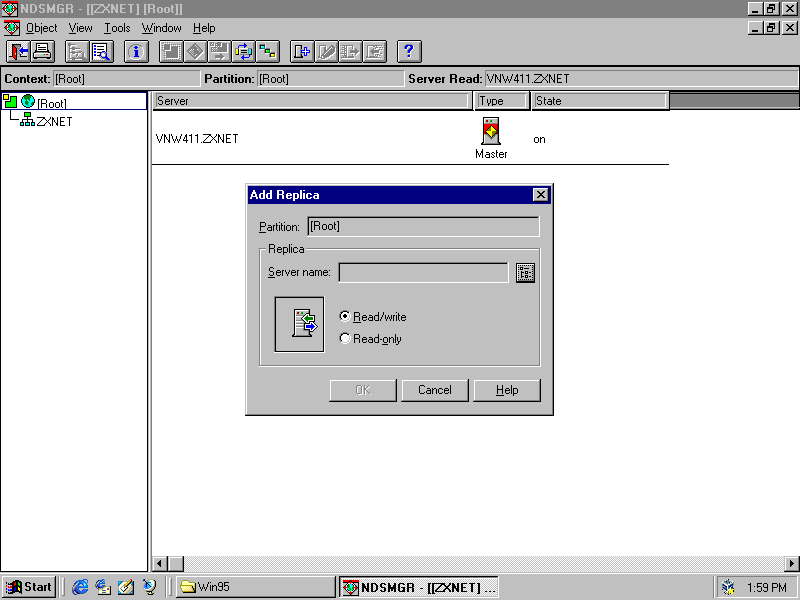Click the system tray icon near clock
800x600 pixels.
click(x=728, y=587)
